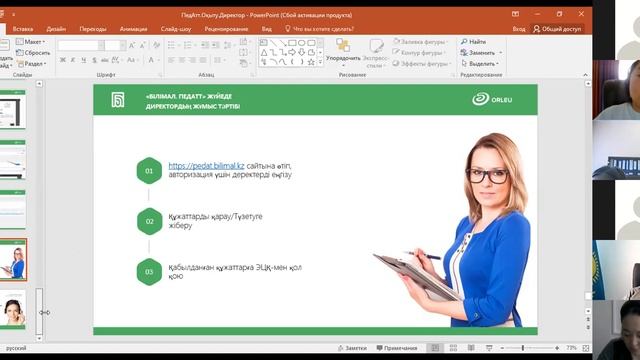This screenshot has width=640, height=360.
Task: Open the Раздел section dropdown
Action: (x=32, y=64)
